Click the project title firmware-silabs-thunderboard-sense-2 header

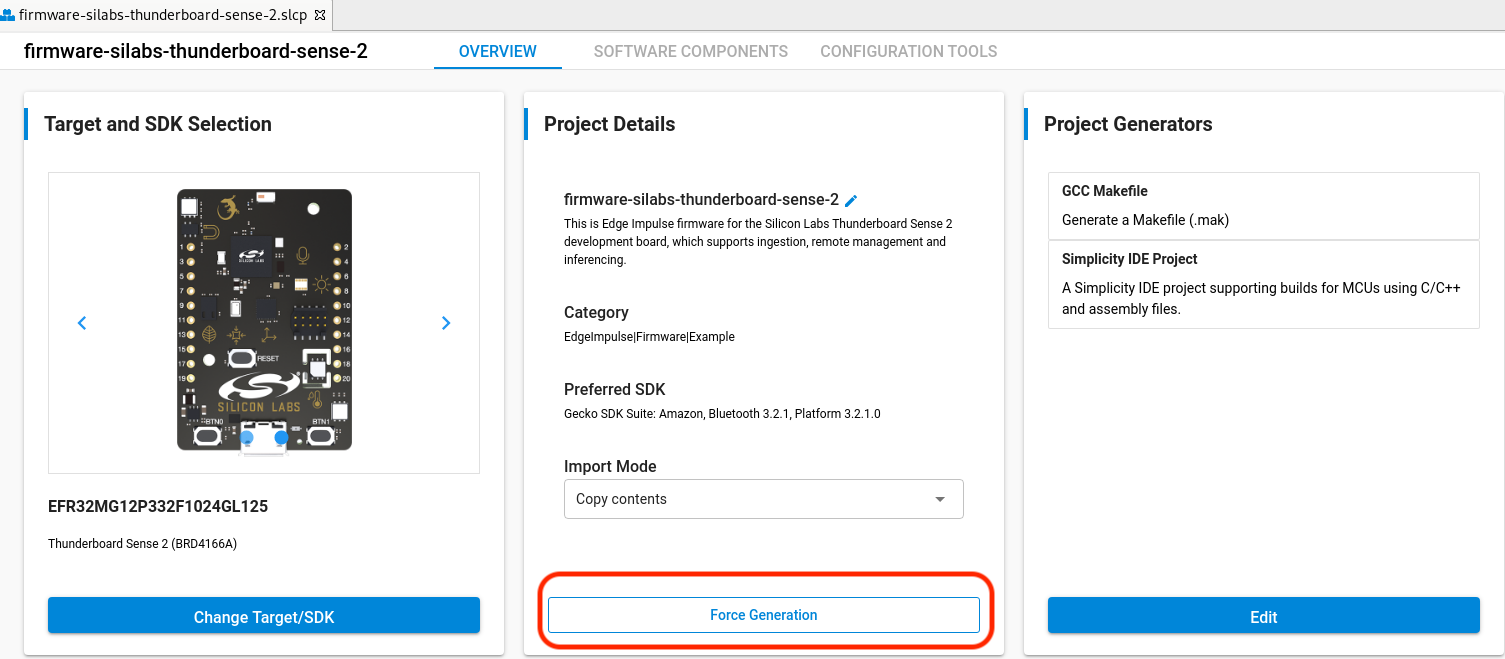pos(196,51)
